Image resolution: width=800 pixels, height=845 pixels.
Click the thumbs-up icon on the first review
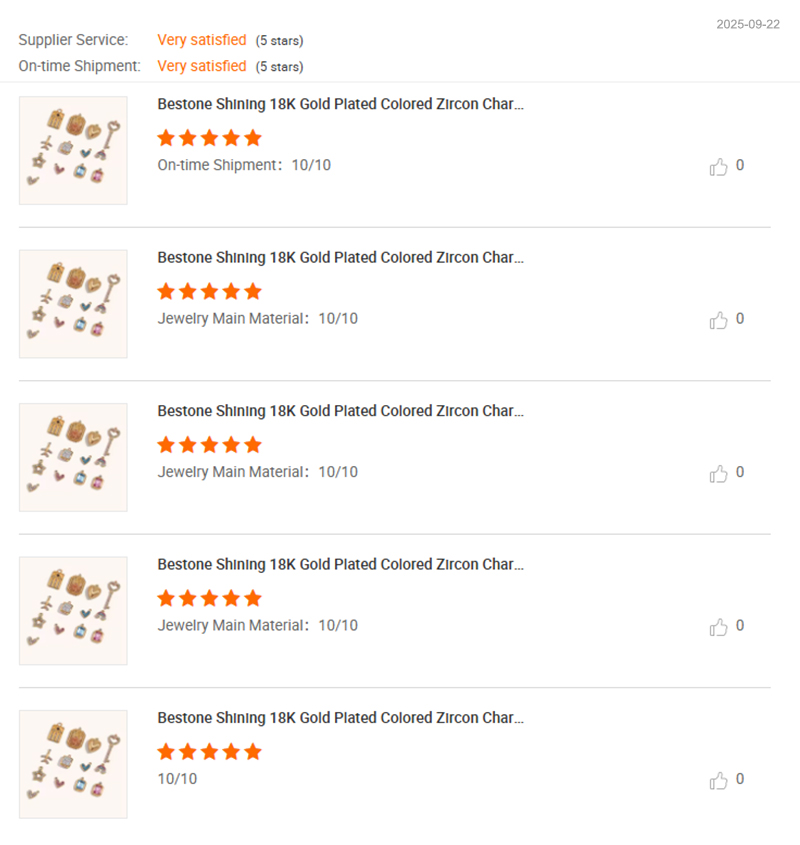point(718,166)
